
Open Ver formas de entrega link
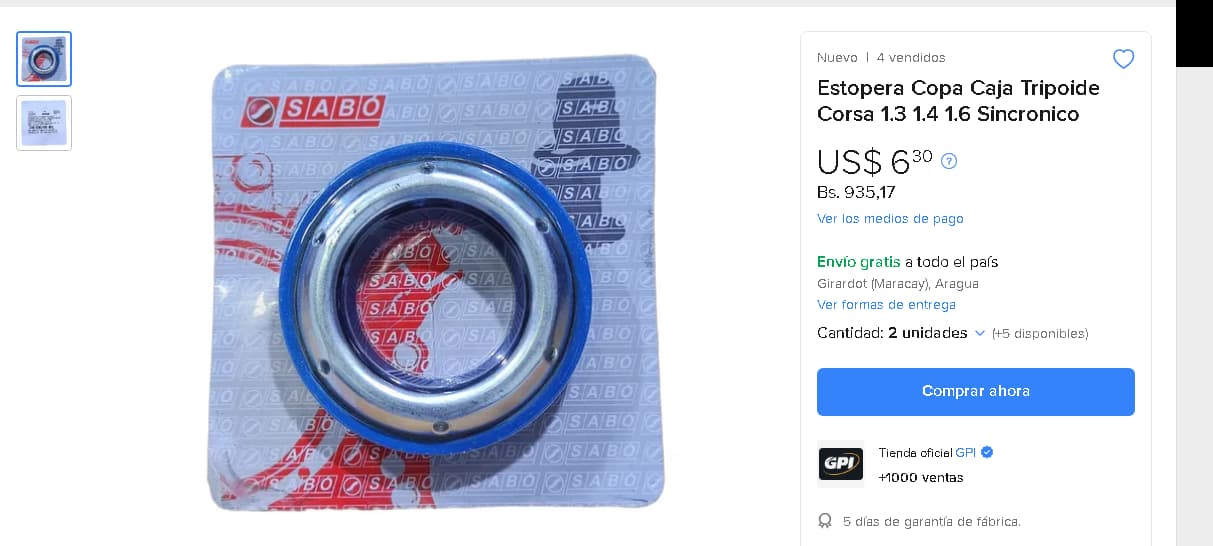pyautogui.click(x=886, y=304)
